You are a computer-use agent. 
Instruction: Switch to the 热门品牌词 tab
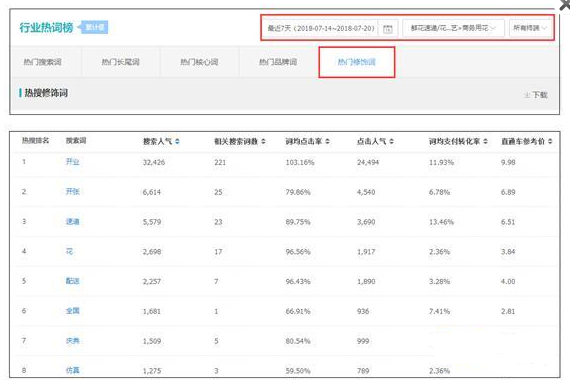tap(278, 62)
